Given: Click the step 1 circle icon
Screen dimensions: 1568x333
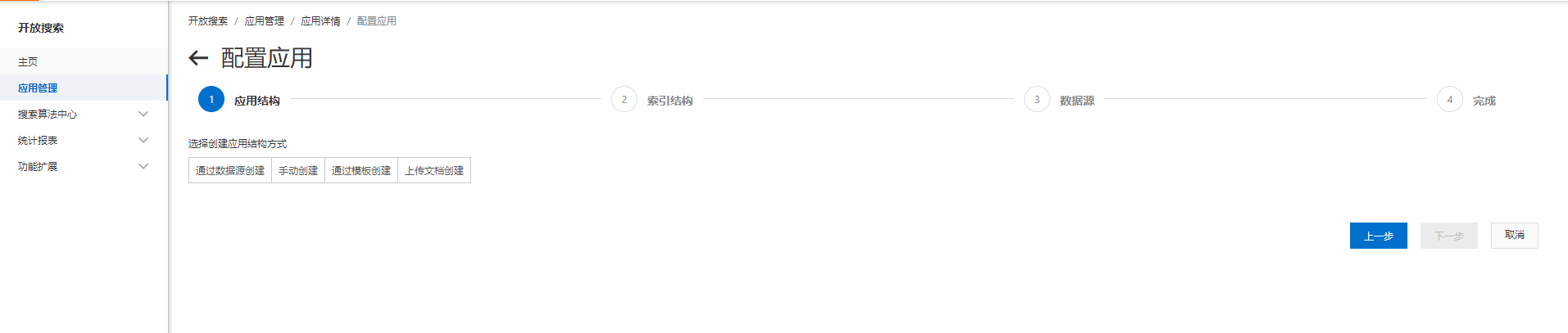Looking at the screenshot, I should (211, 100).
